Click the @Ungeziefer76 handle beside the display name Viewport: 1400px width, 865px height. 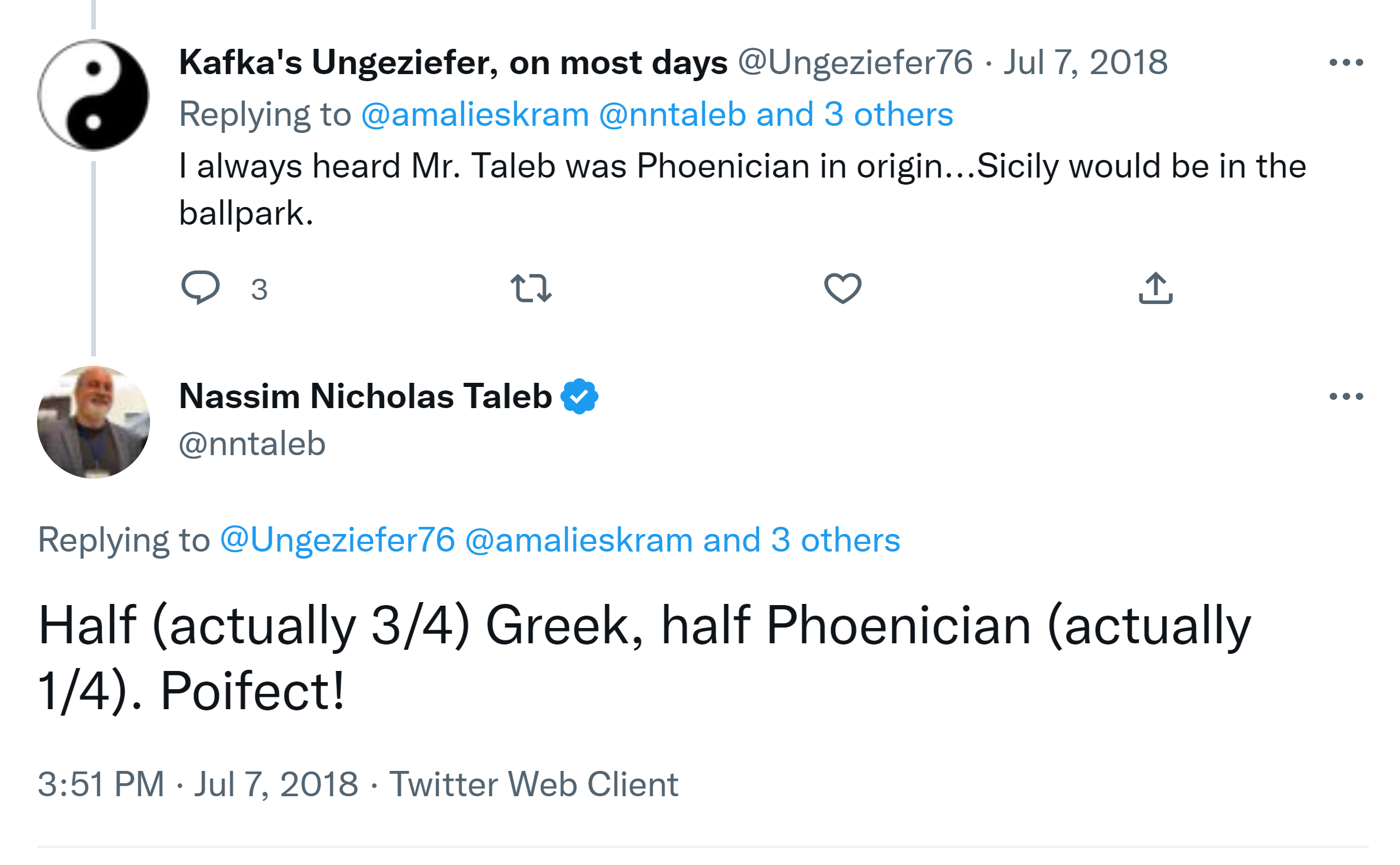tap(855, 62)
